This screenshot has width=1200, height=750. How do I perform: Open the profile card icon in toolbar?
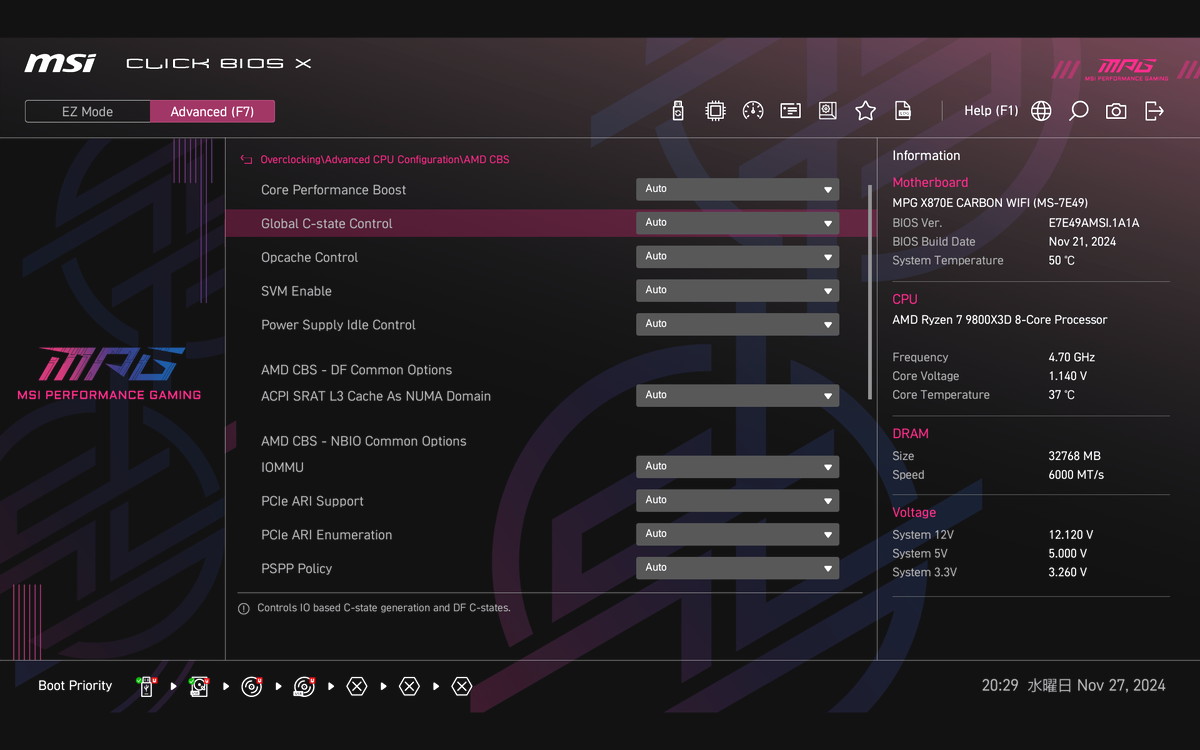(x=790, y=111)
